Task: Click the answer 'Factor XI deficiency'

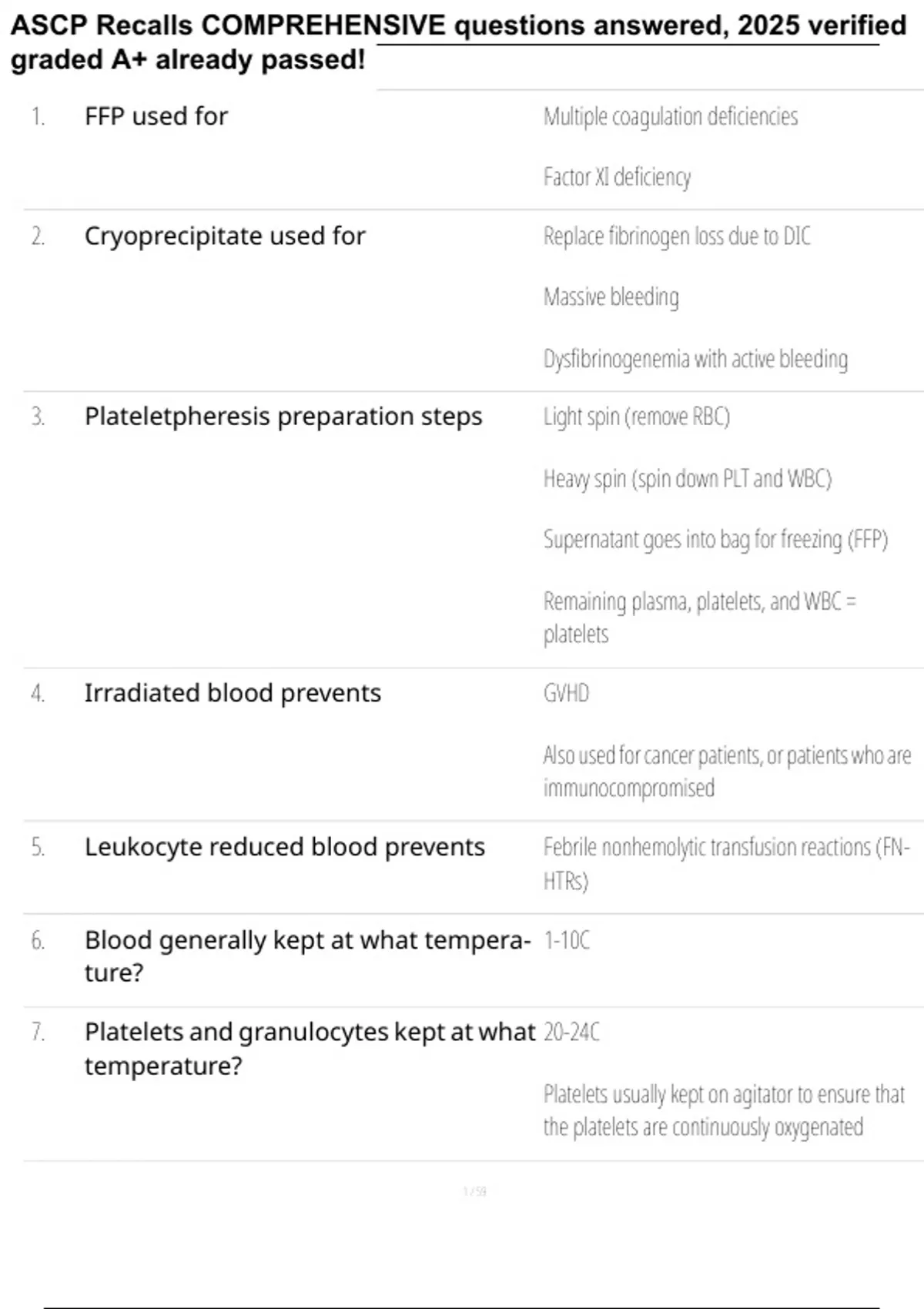Action: tap(617, 177)
